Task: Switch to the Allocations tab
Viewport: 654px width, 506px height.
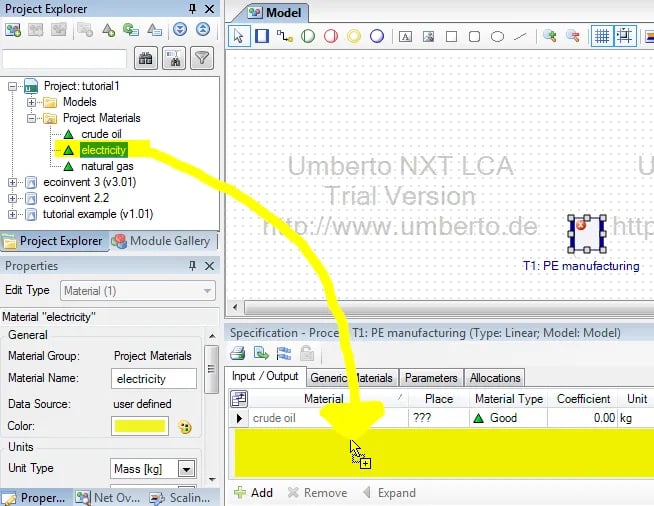Action: [495, 378]
